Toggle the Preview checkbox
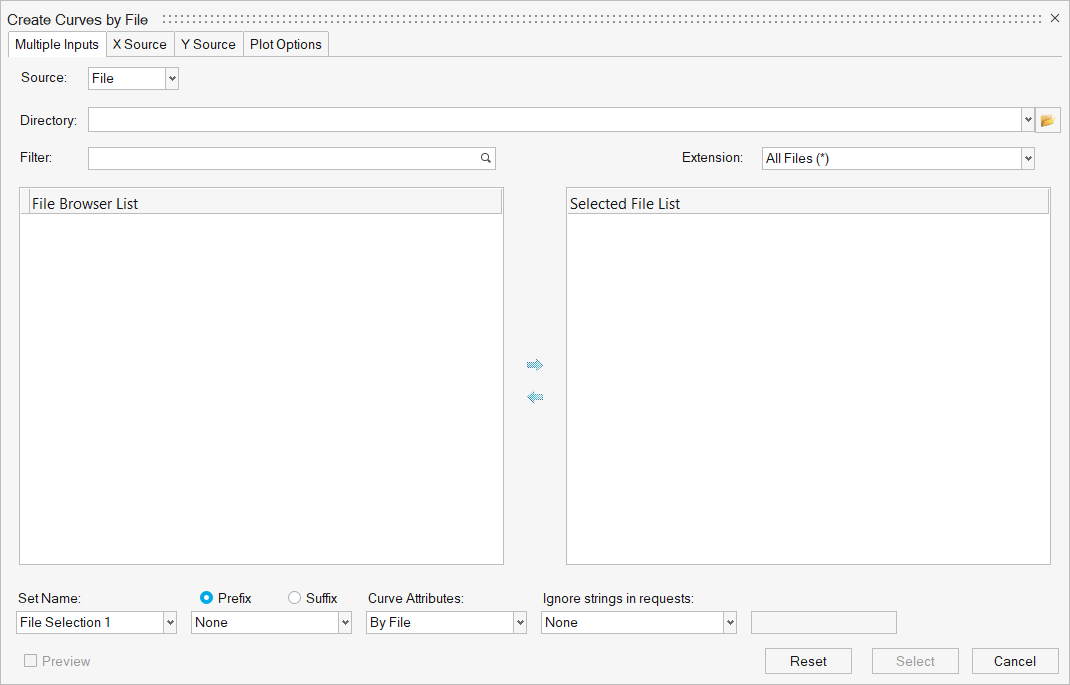 (31, 661)
